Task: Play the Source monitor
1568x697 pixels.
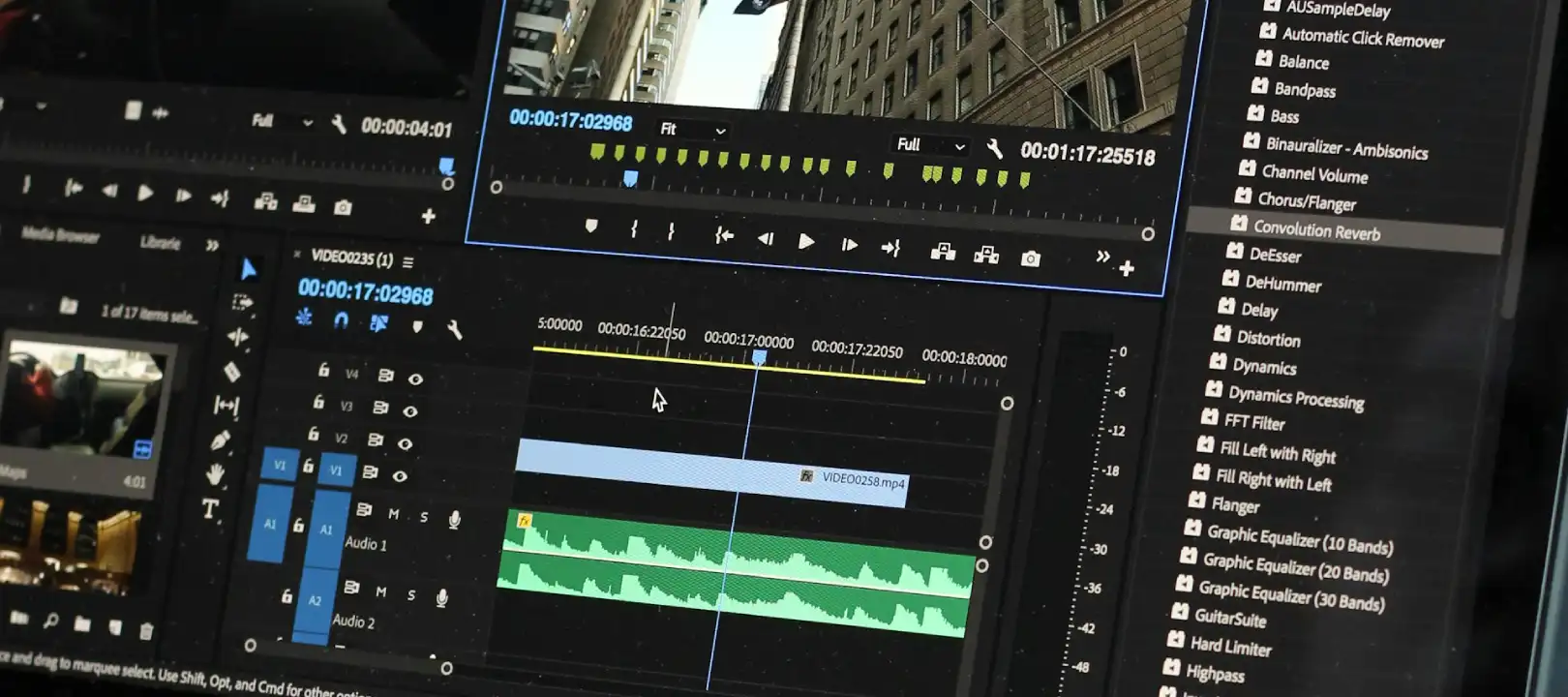Action: click(x=145, y=194)
